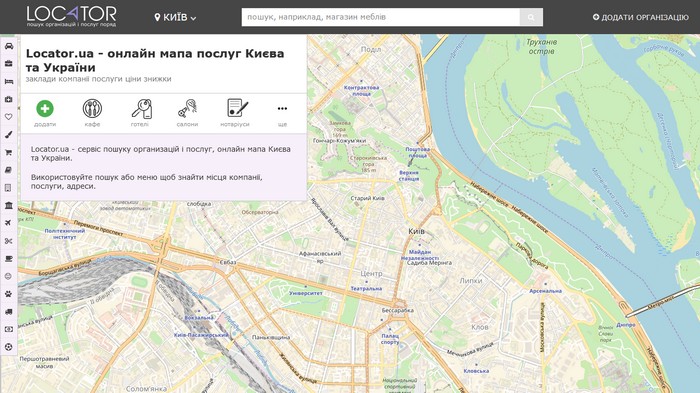Viewport: 700px width, 393px height.
Task: Select the bed lodging category icon
Action: 8,81
